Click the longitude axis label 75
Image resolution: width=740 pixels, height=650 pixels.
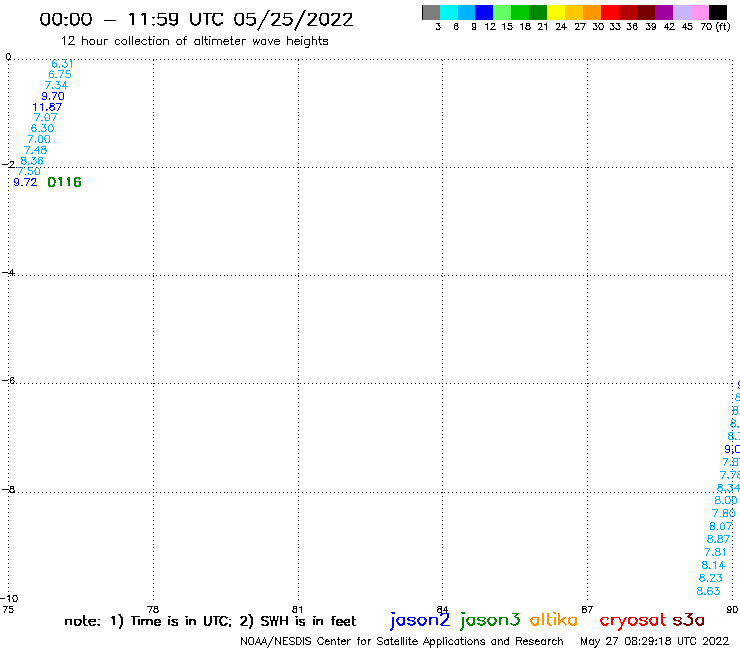pos(8,609)
